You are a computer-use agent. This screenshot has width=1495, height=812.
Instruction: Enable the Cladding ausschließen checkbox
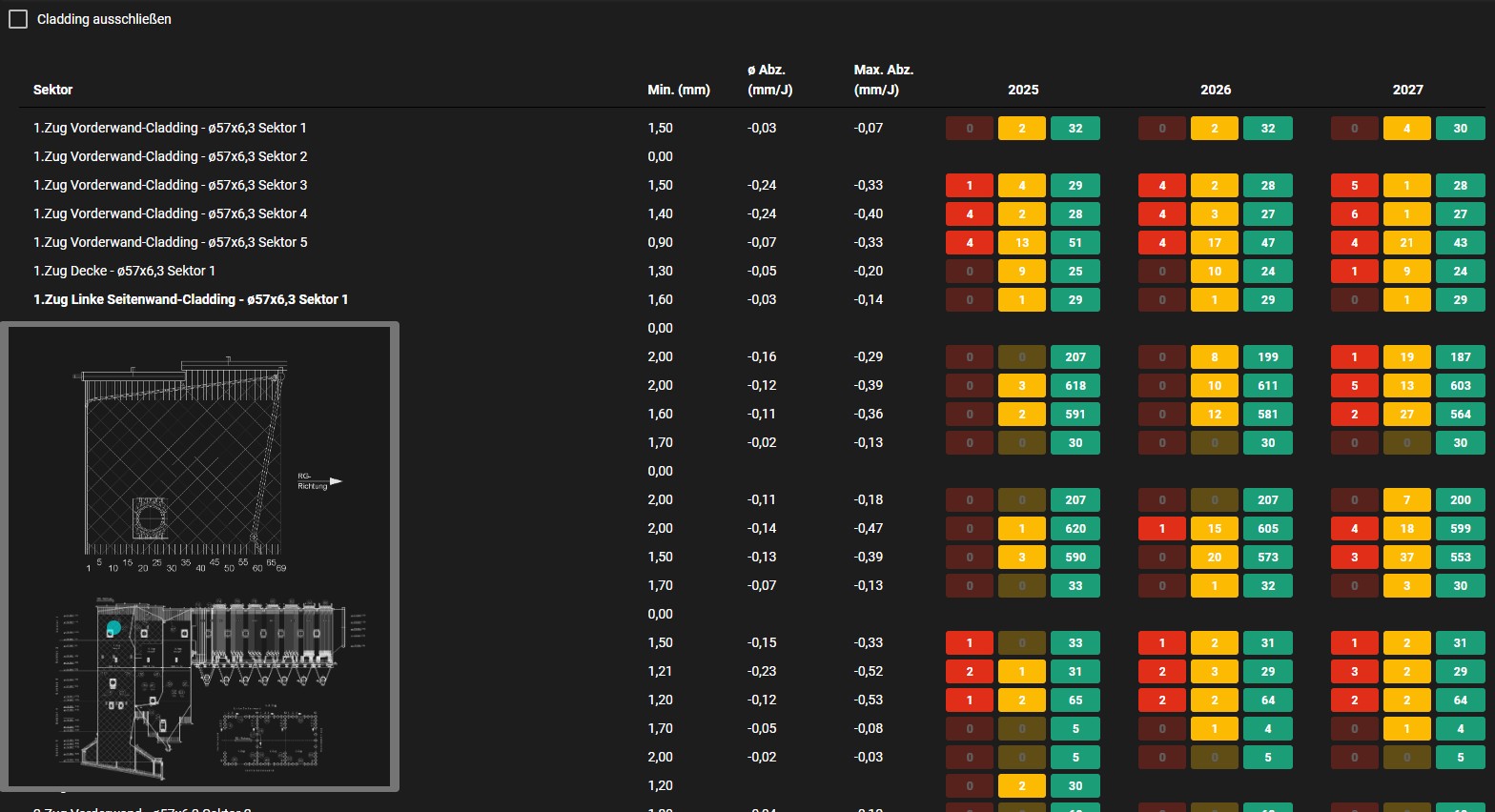pyautogui.click(x=18, y=19)
